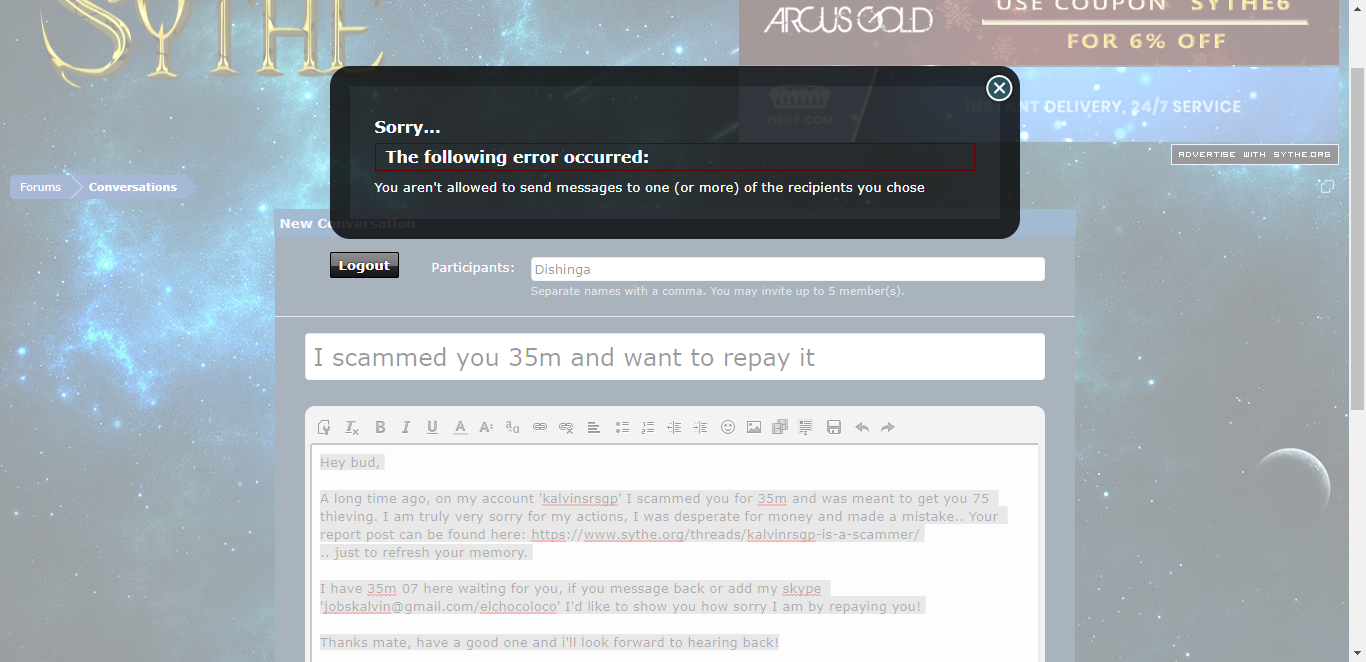The width and height of the screenshot is (1366, 662).
Task: Click the Advertise with Sythe.org link
Action: [1255, 155]
